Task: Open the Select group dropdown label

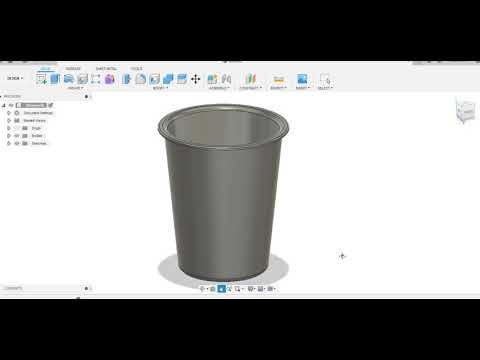Action: (325, 88)
